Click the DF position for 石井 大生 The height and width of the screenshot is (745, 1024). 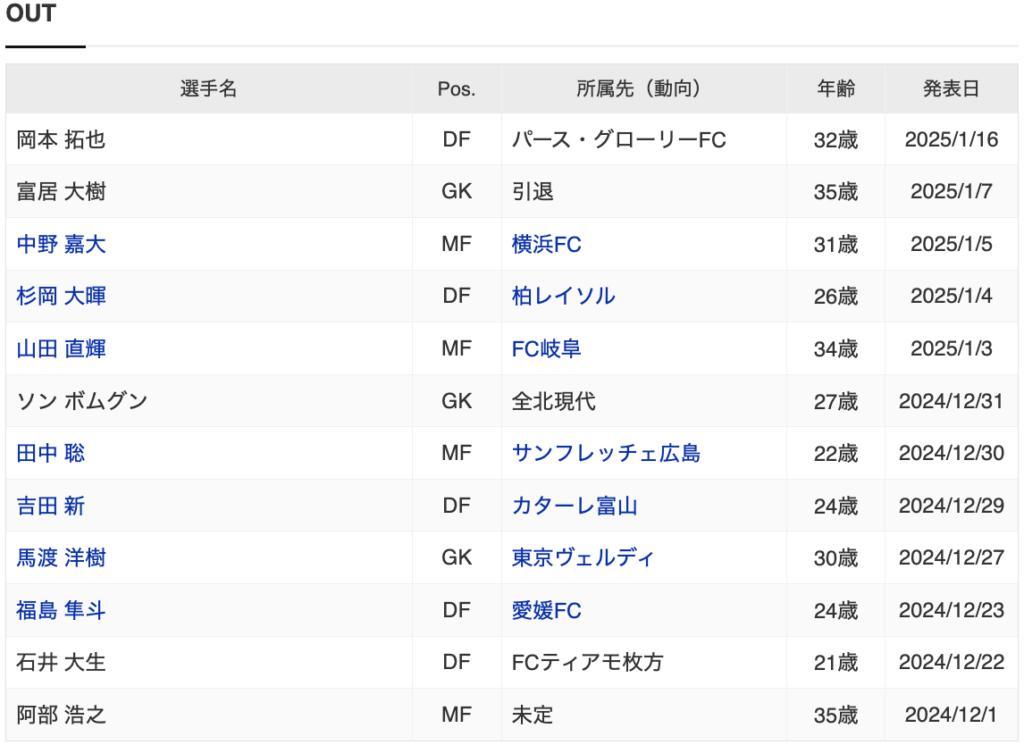tap(456, 663)
